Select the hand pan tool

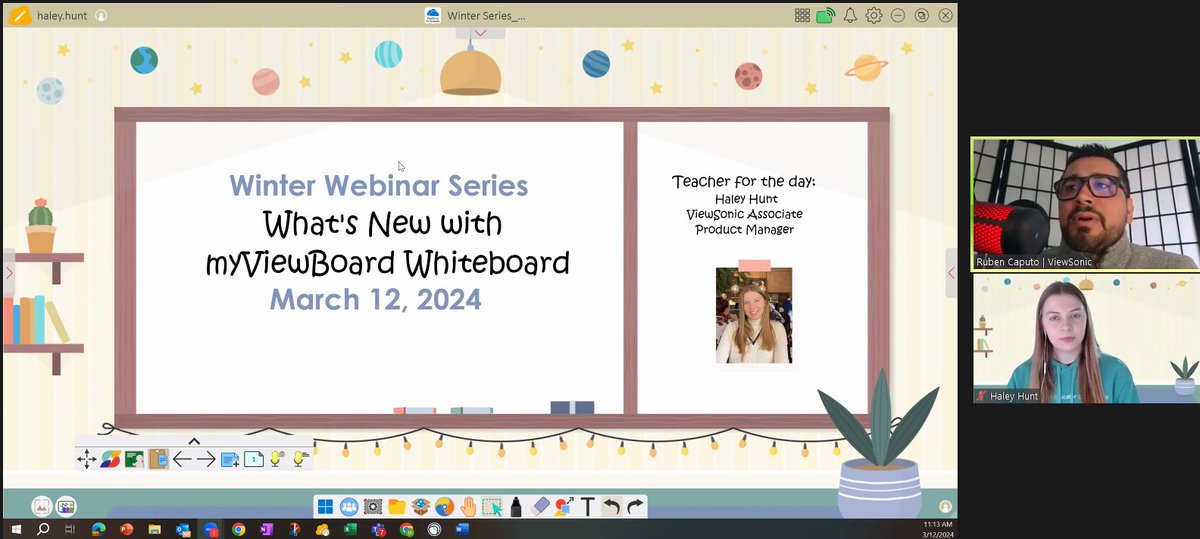[468, 507]
